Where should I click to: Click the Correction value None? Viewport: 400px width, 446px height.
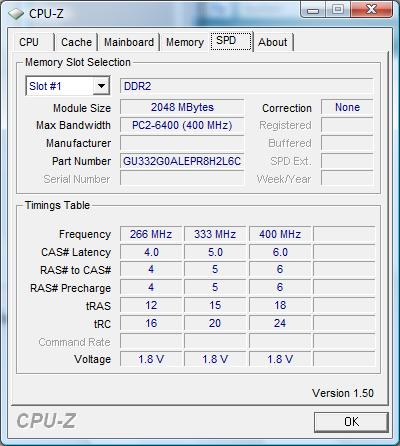(347, 107)
